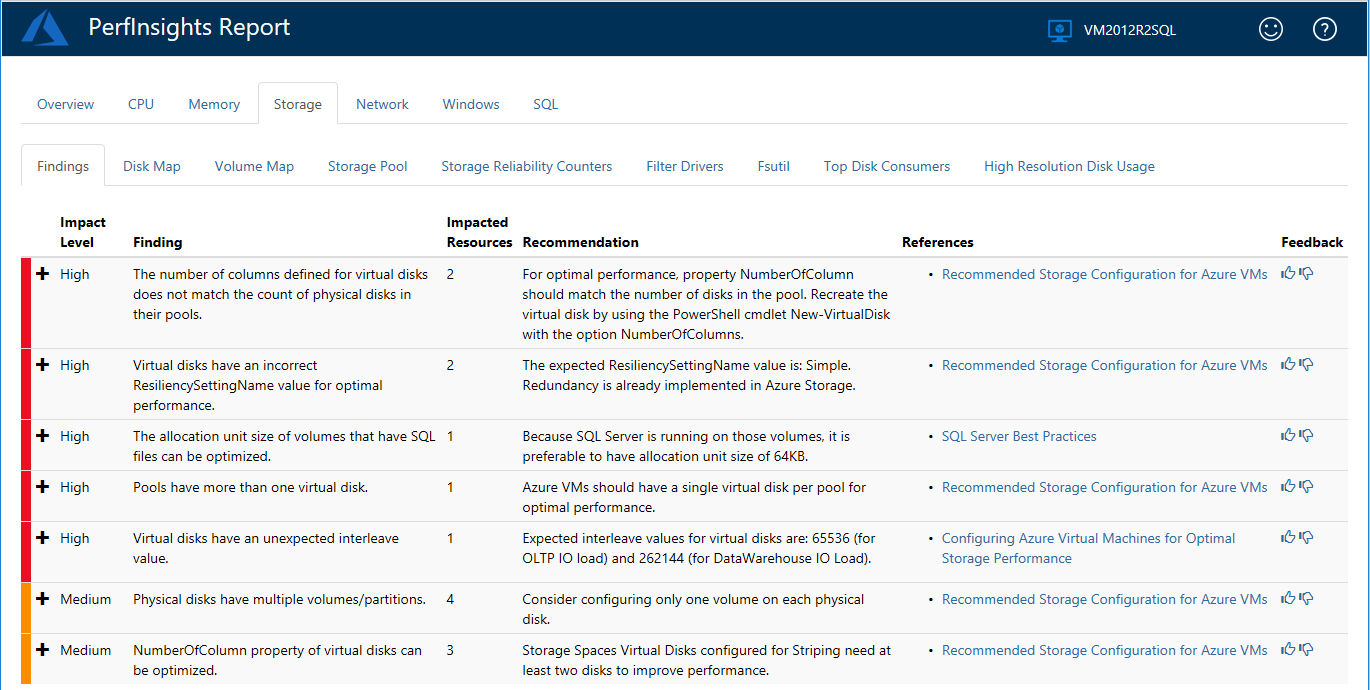Thumbs down the pools with multiple virtual disks finding
This screenshot has height=690, width=1370.
point(1306,486)
